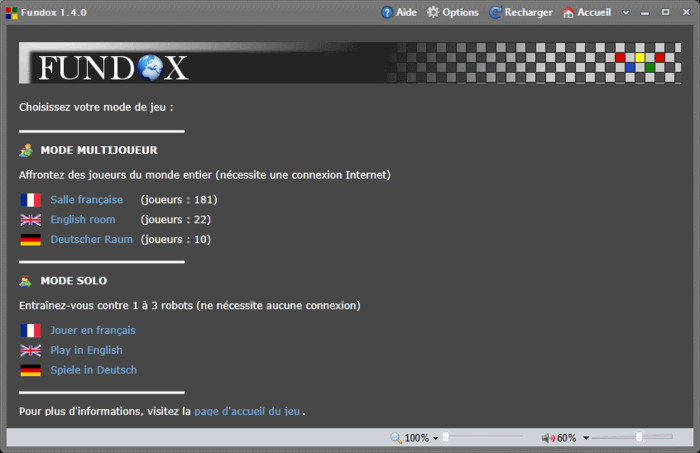Screen dimensions: 700x453
Task: Minimize the Fundox window
Action: [x=645, y=12]
